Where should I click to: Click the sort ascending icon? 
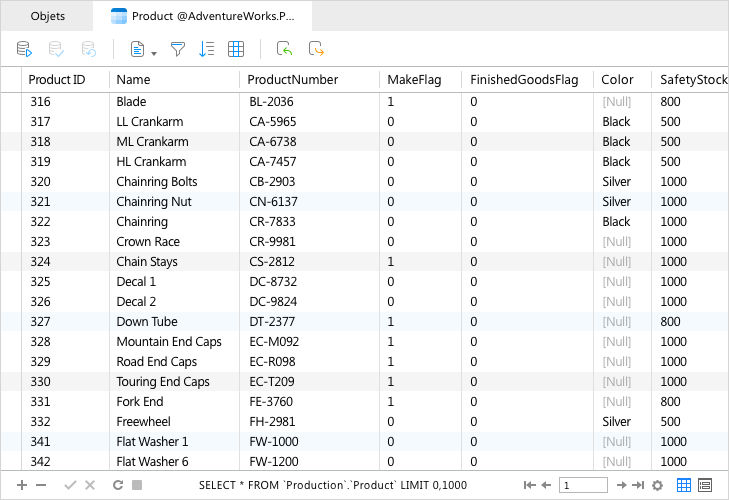[206, 49]
